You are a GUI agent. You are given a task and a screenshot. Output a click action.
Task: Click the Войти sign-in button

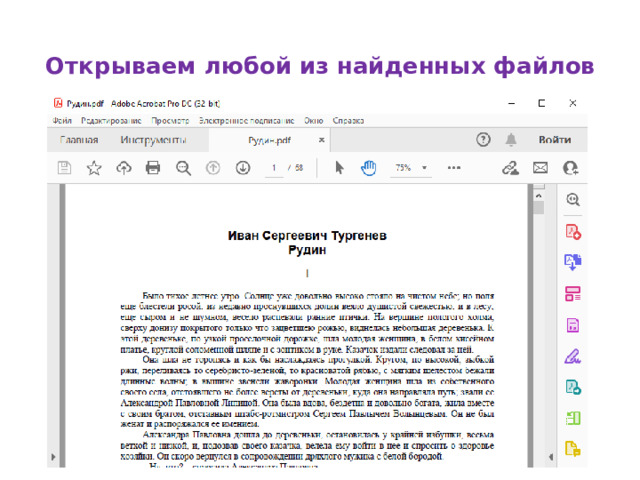555,140
